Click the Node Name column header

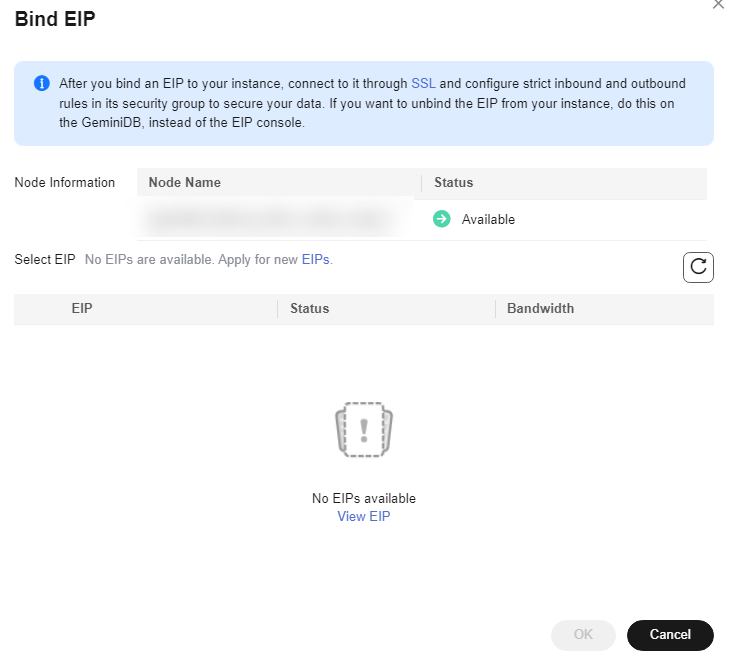(185, 183)
